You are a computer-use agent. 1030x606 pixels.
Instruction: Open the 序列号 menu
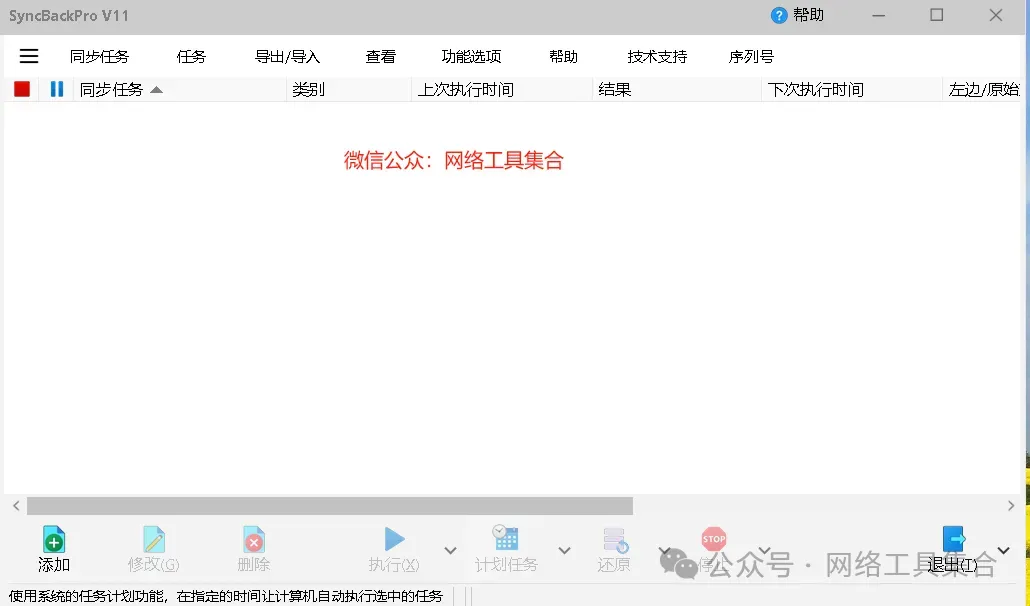pos(751,56)
